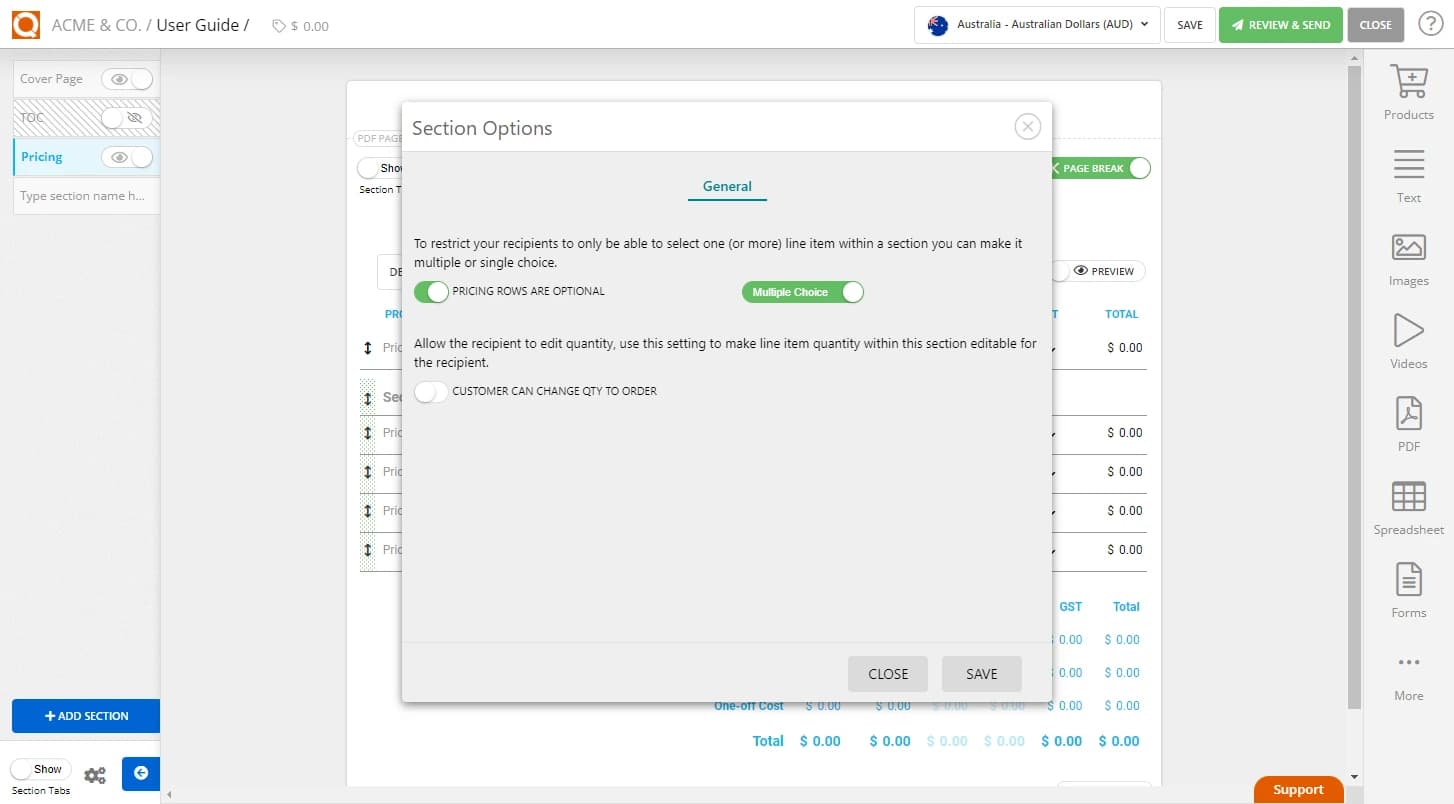Open the Spreadsheet tool
1454x804 pixels.
pos(1408,507)
